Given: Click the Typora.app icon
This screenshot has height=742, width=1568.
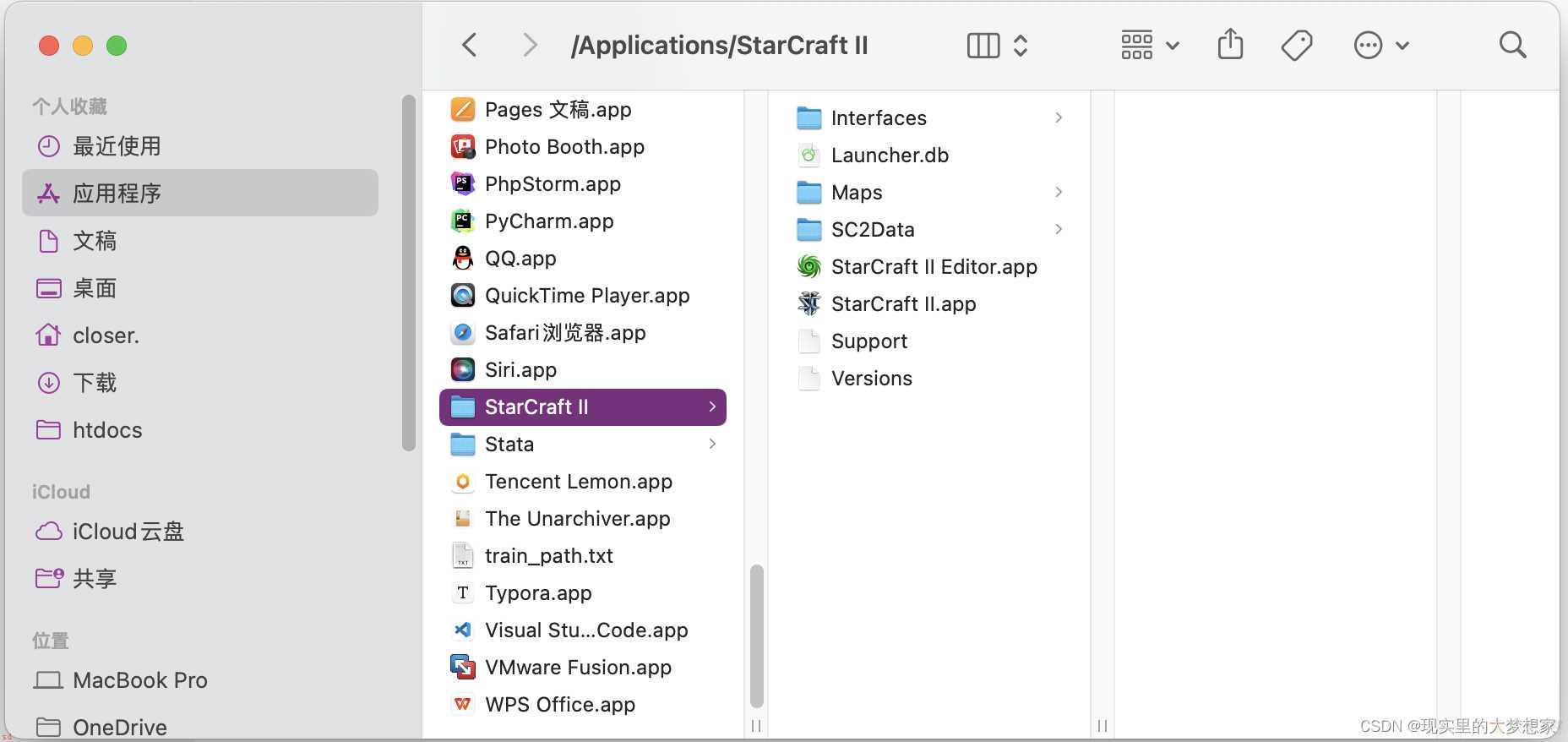Looking at the screenshot, I should tap(463, 593).
